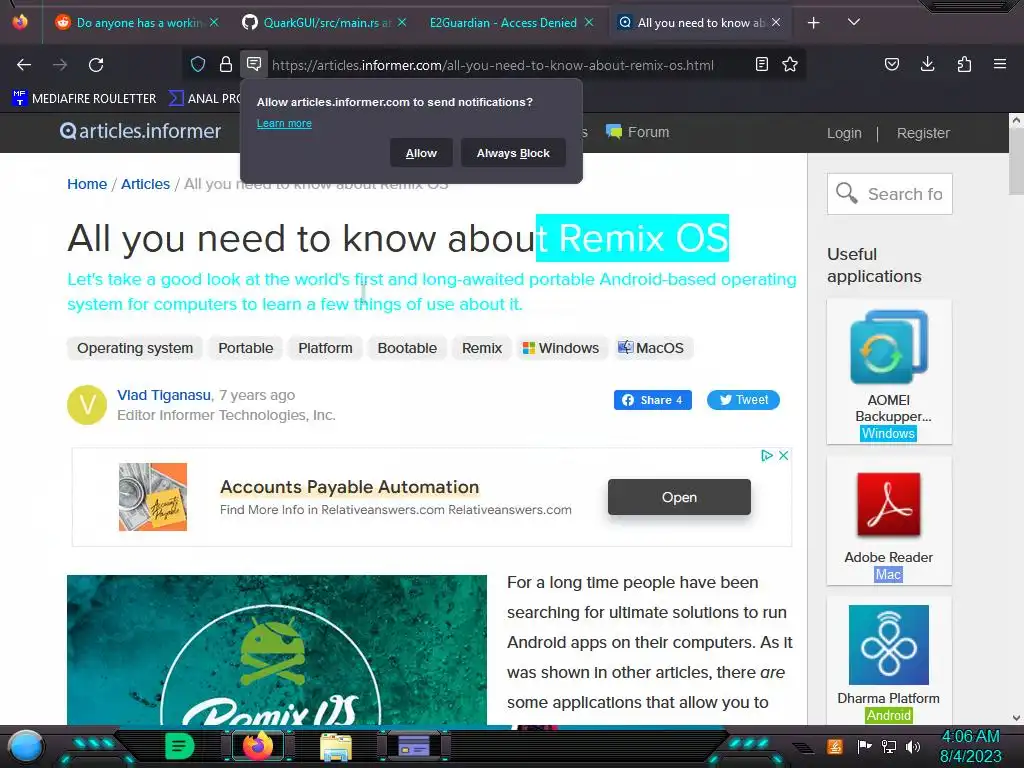The width and height of the screenshot is (1024, 768).
Task: Select the Windows tag
Action: 561,348
